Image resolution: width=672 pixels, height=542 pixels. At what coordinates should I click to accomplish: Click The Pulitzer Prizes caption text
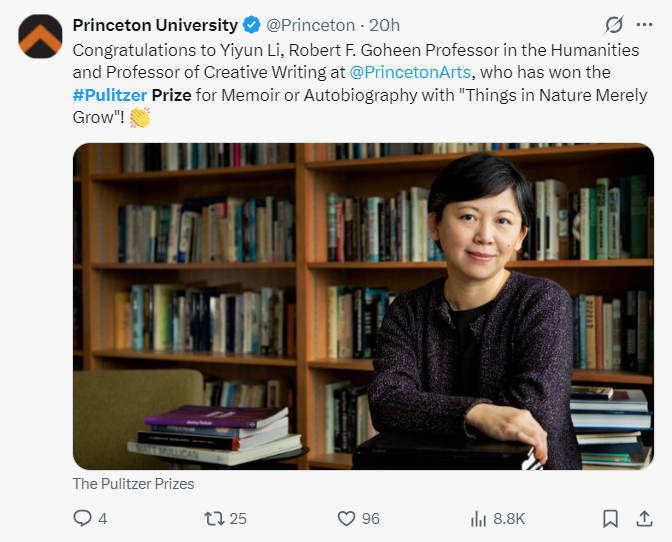point(133,484)
